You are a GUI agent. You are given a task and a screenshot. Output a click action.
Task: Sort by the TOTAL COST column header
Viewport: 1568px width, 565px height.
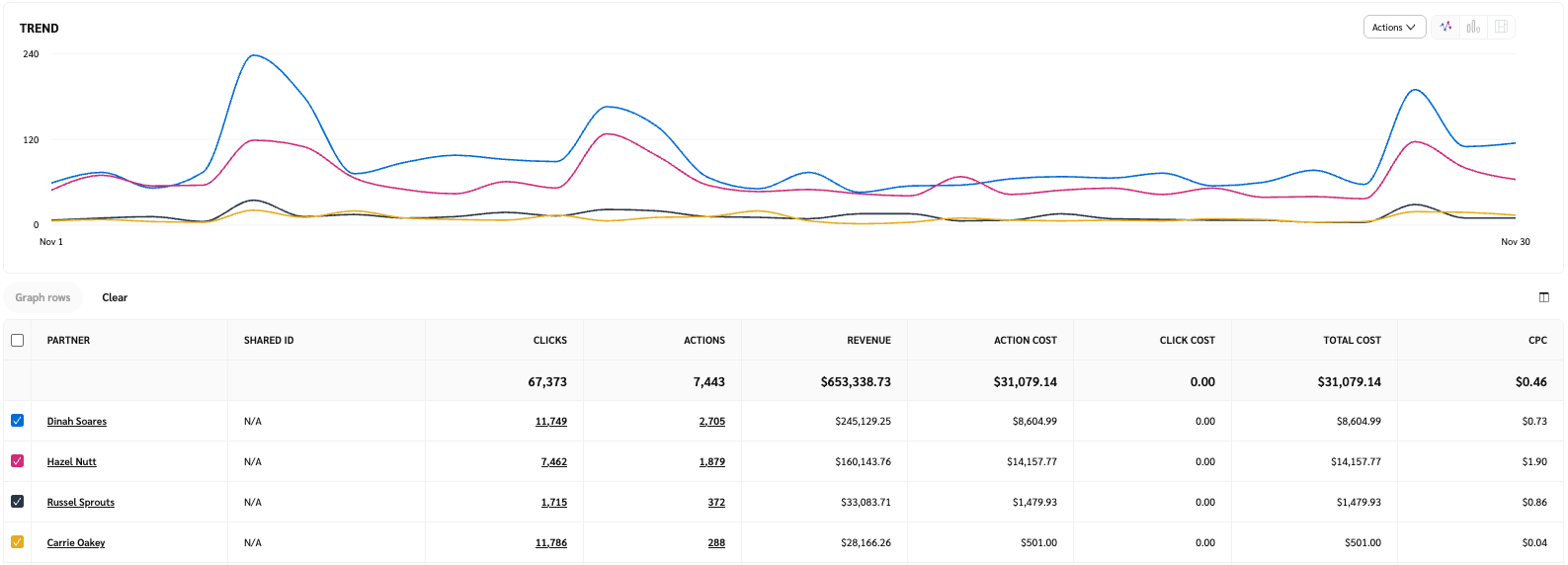click(x=1352, y=341)
